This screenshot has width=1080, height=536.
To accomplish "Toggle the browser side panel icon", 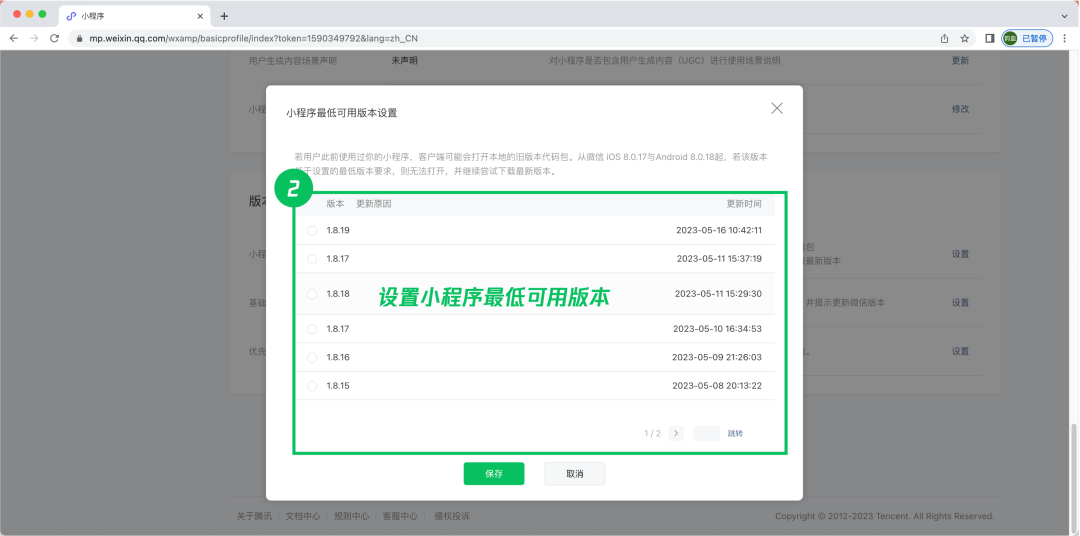I will [990, 39].
